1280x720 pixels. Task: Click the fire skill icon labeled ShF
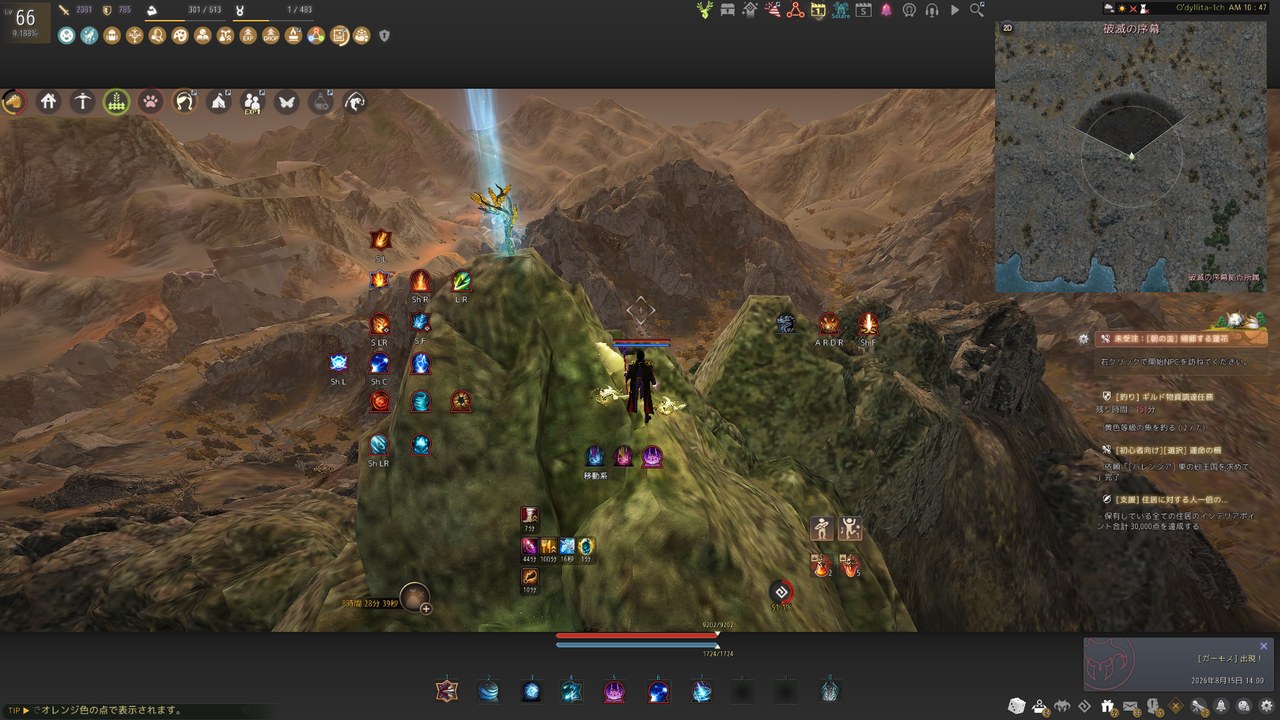click(867, 324)
